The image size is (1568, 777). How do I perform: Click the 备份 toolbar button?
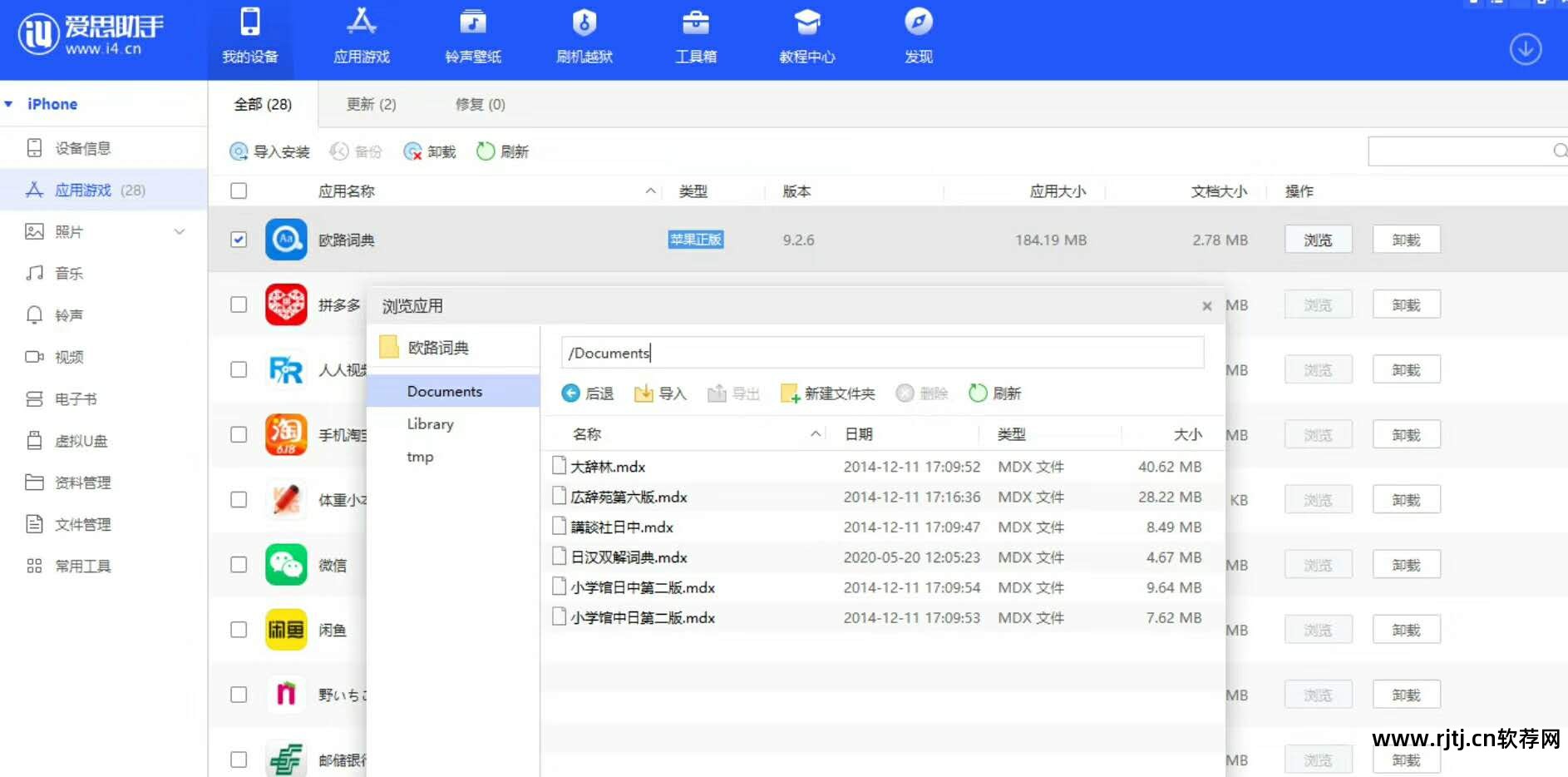click(x=356, y=151)
